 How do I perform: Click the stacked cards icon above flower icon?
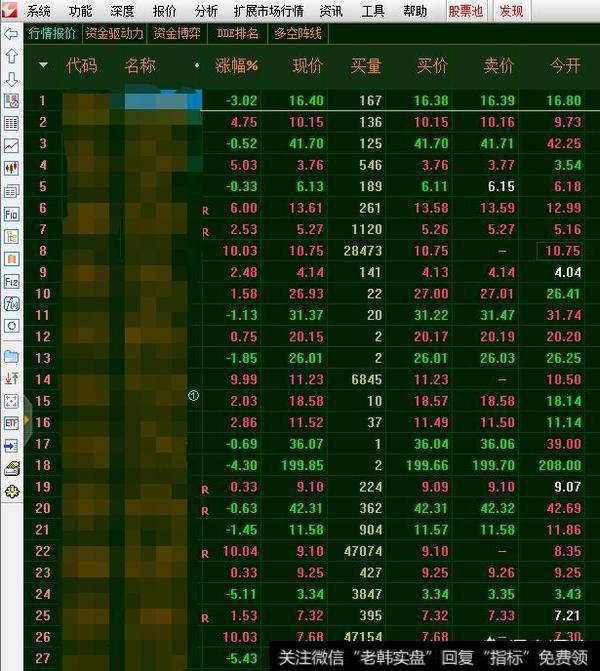point(12,469)
